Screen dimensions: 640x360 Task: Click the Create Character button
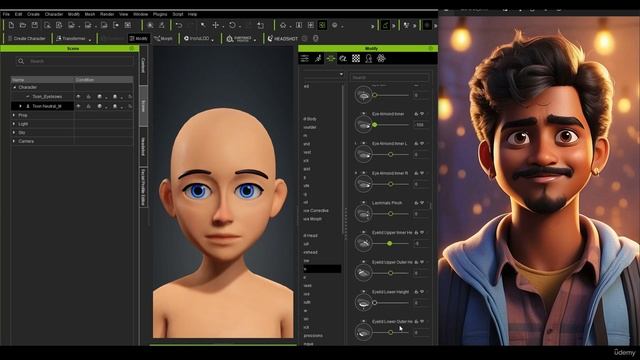coord(27,38)
